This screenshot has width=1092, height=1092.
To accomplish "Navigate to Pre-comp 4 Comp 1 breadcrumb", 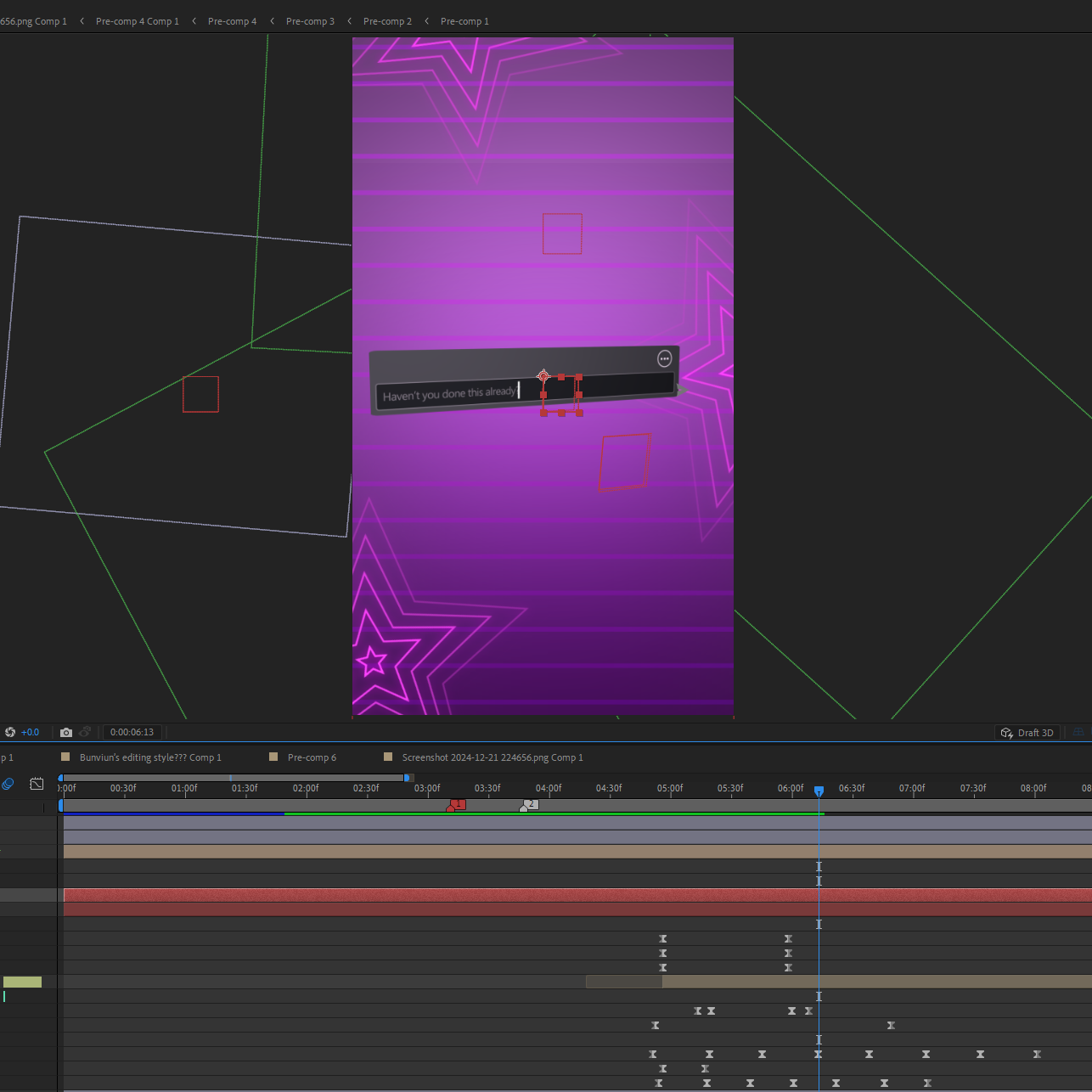I will coord(138,21).
